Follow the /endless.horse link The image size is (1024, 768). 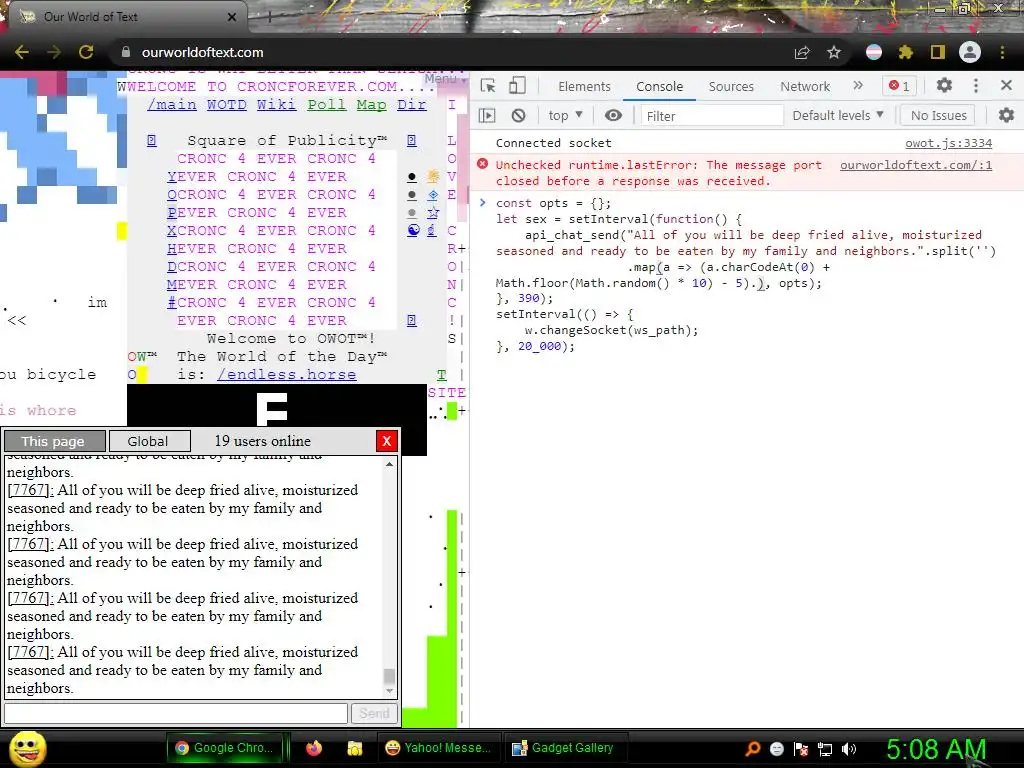pos(287,375)
